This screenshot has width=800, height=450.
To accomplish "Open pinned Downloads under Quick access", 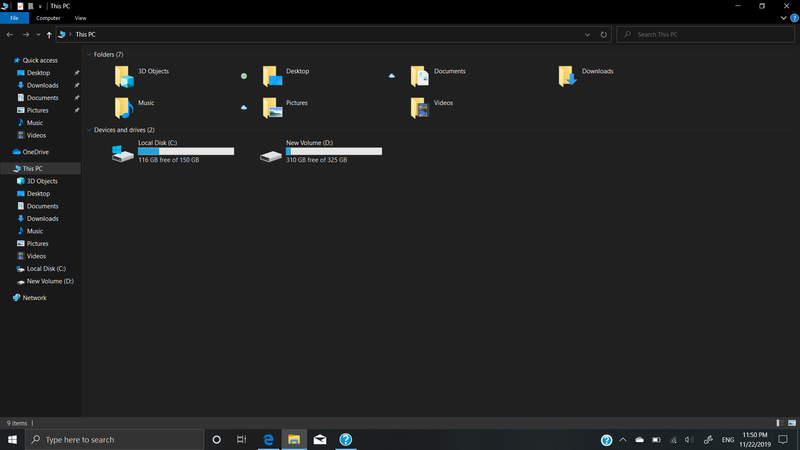I will point(40,85).
